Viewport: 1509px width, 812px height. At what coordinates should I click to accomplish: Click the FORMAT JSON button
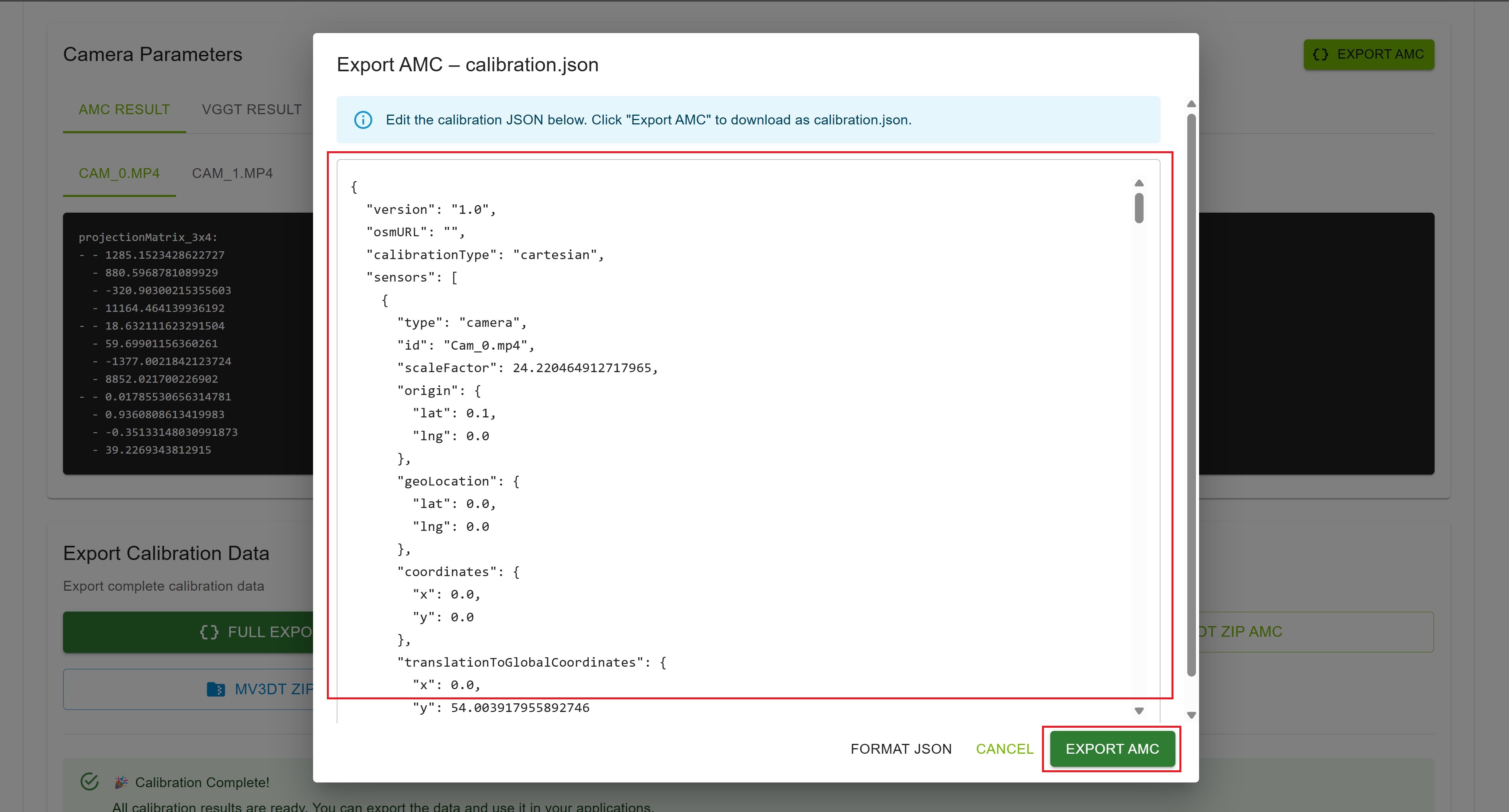click(901, 749)
